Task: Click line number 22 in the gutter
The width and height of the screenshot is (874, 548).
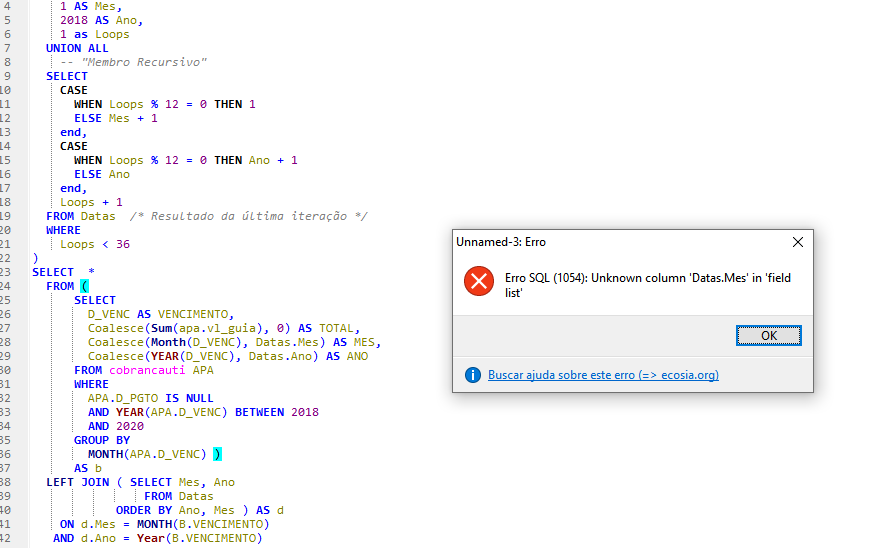Action: pos(6,258)
